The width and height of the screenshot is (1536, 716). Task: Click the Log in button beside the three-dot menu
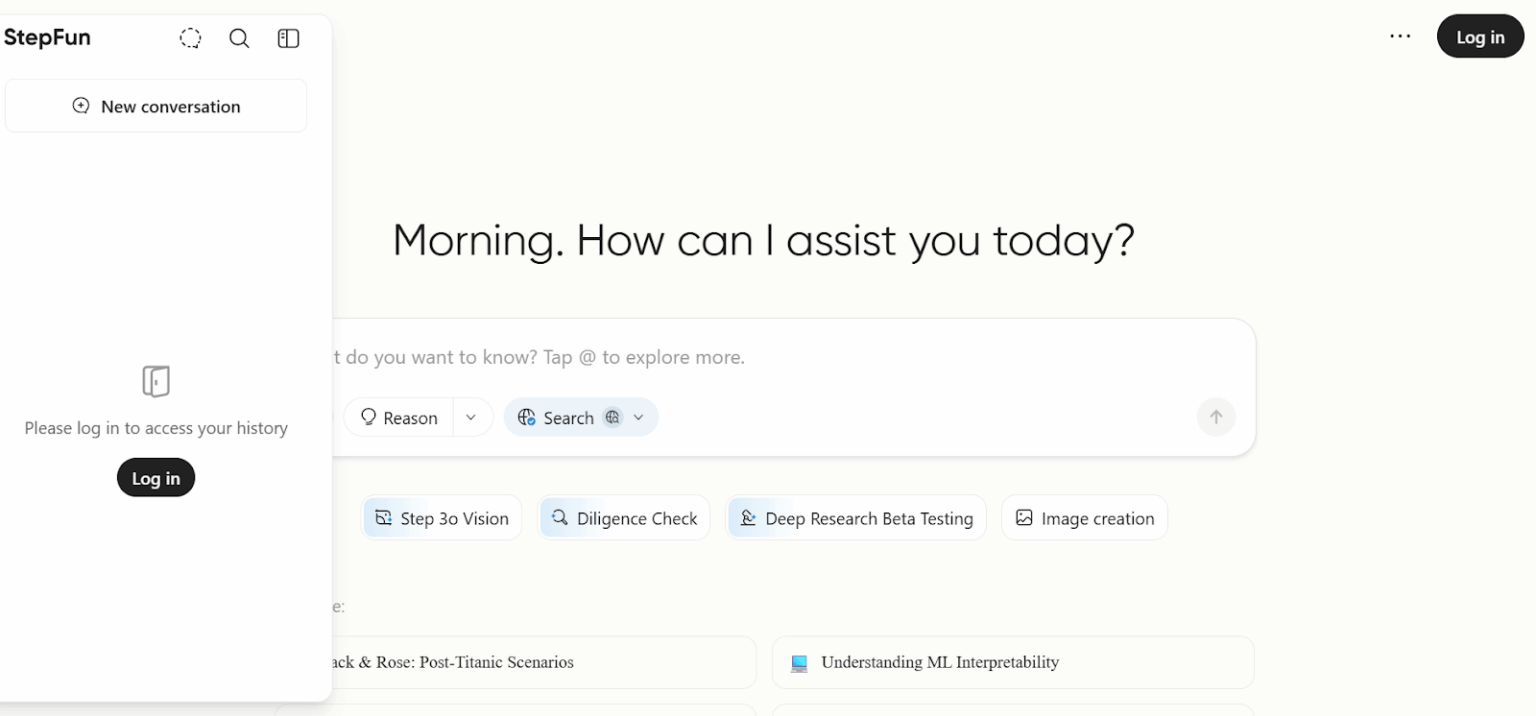click(x=1480, y=37)
